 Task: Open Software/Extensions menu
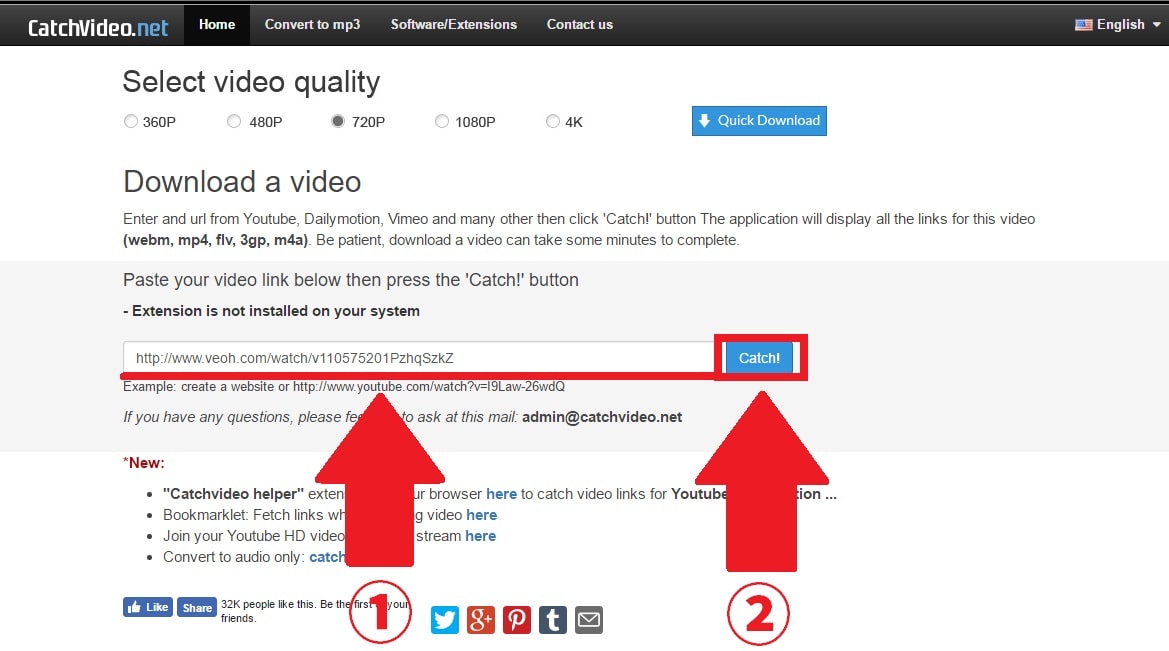coord(453,25)
